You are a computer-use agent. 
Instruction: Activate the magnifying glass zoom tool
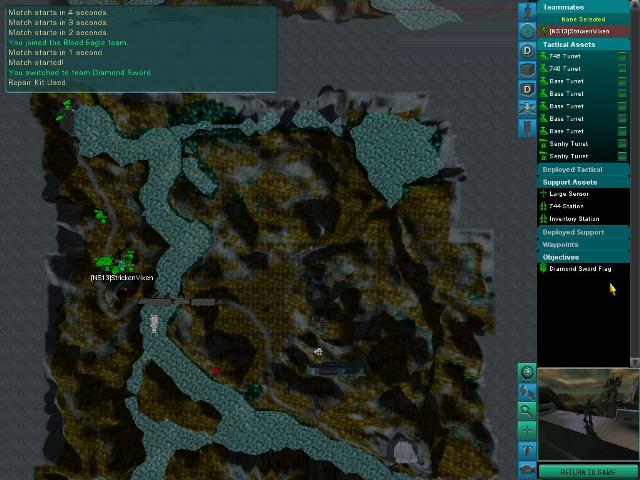point(527,411)
